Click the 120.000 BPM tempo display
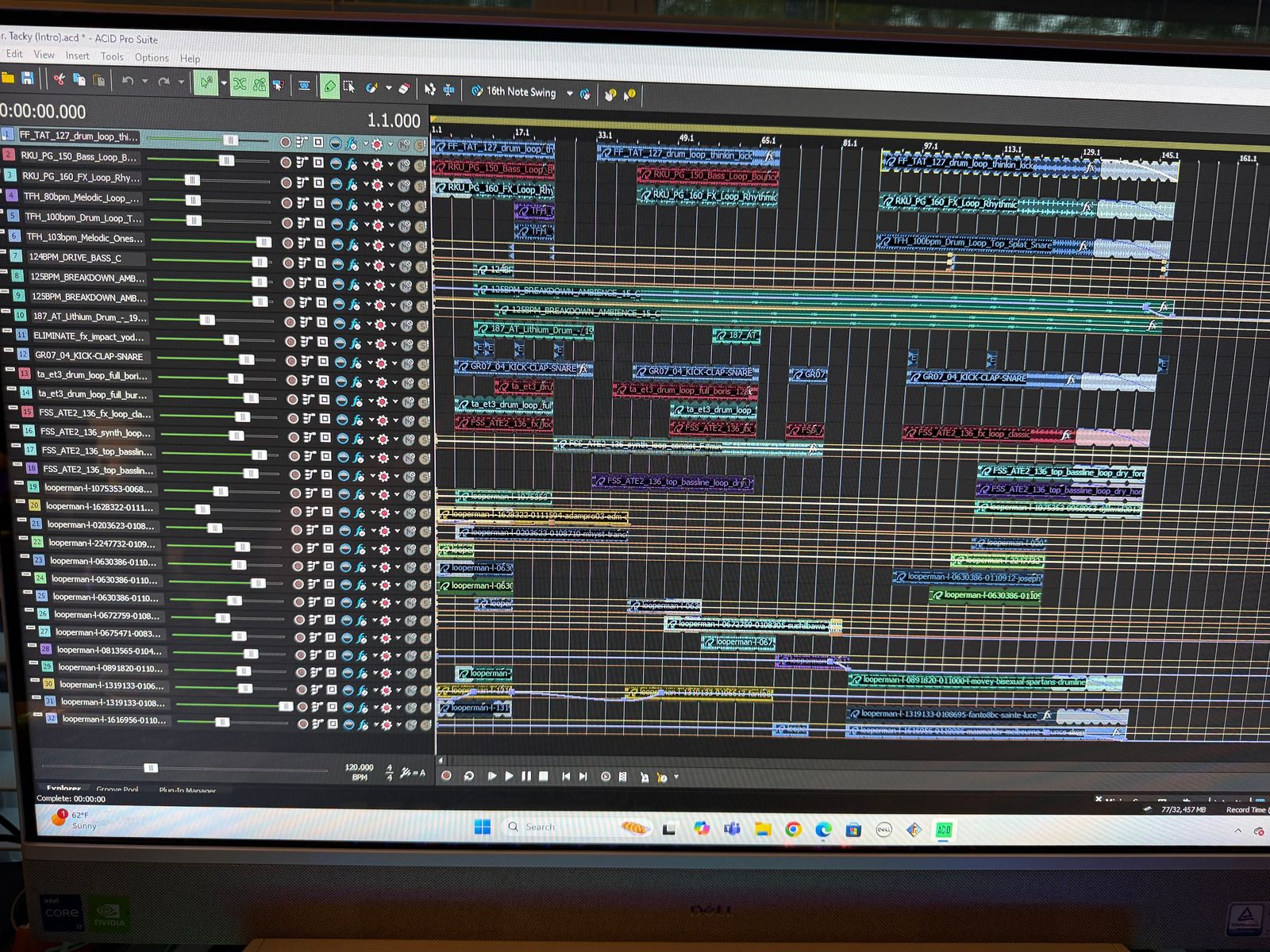 tap(359, 767)
